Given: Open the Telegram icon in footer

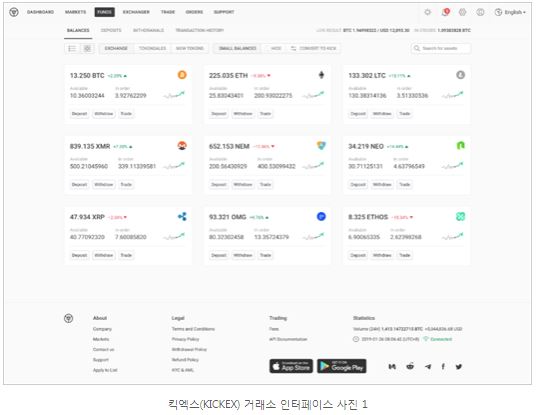Looking at the screenshot, I should pyautogui.click(x=428, y=367).
